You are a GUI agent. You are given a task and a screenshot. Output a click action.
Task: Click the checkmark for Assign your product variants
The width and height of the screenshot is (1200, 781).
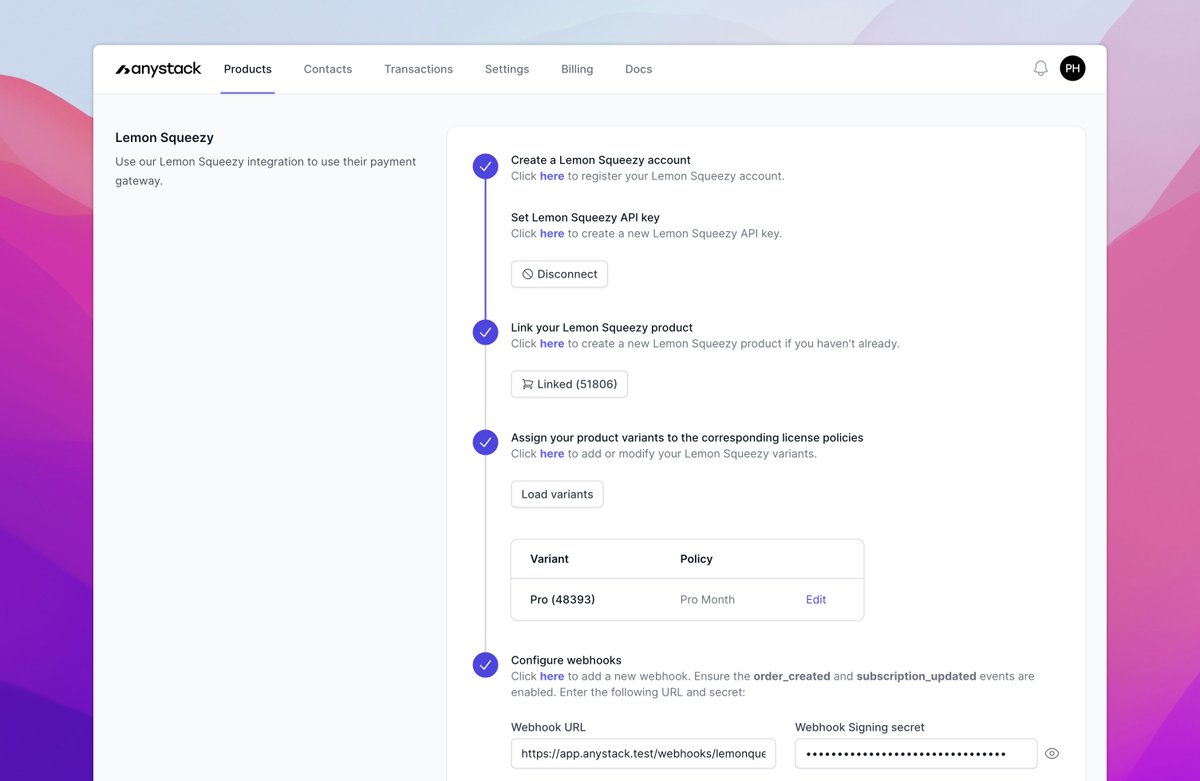pyautogui.click(x=485, y=442)
